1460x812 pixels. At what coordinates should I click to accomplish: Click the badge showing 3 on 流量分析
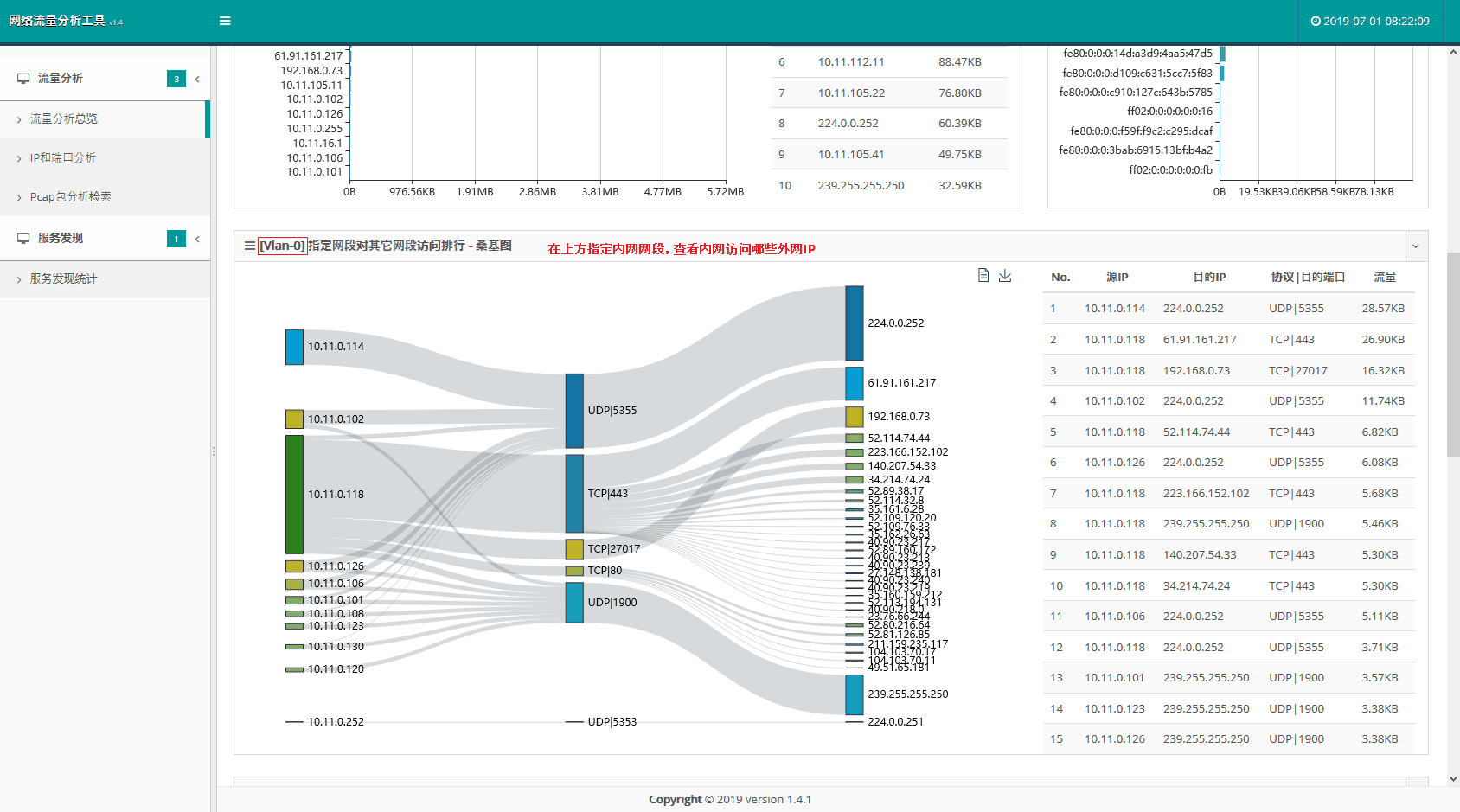tap(176, 79)
